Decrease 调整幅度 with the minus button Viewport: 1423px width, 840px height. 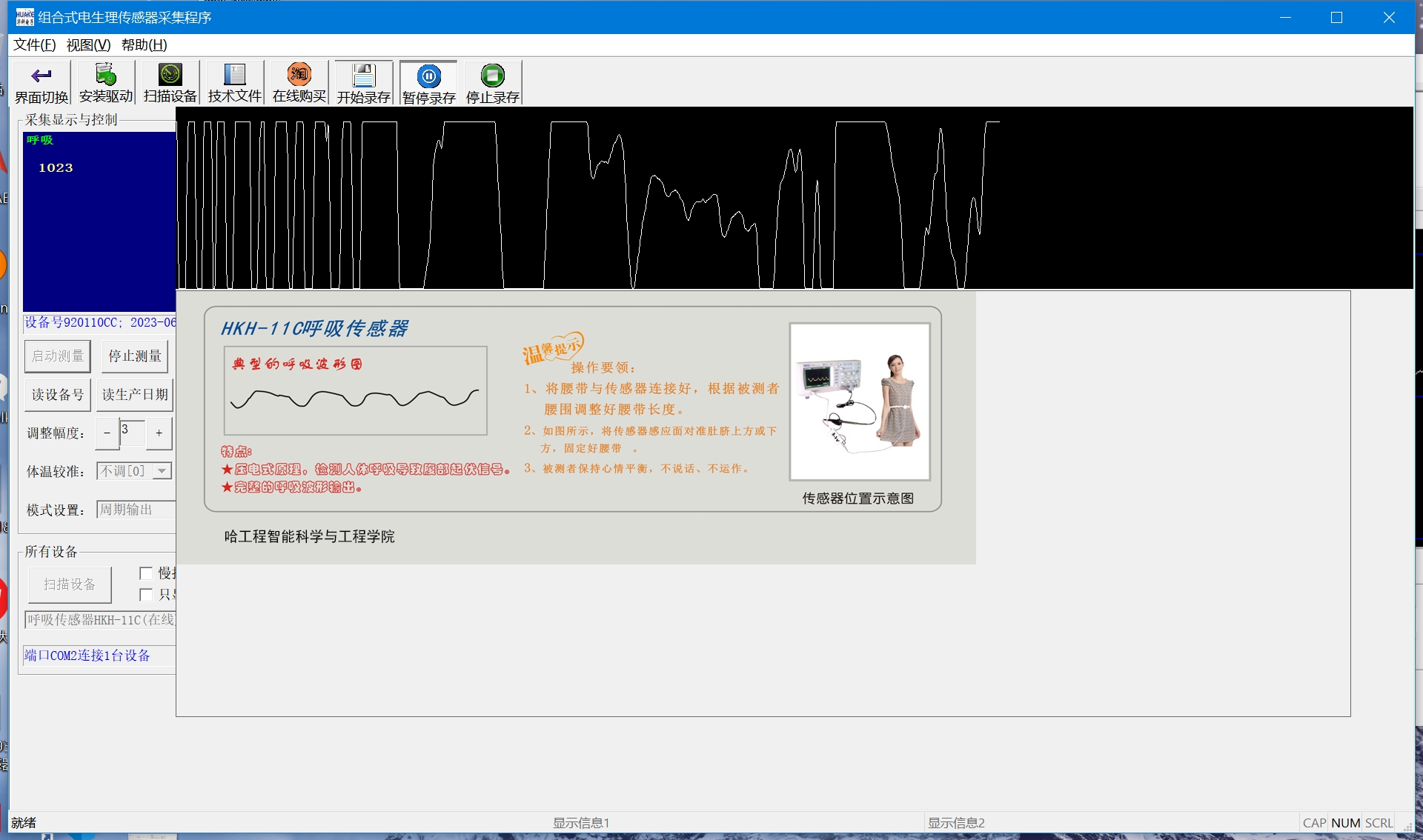107,433
